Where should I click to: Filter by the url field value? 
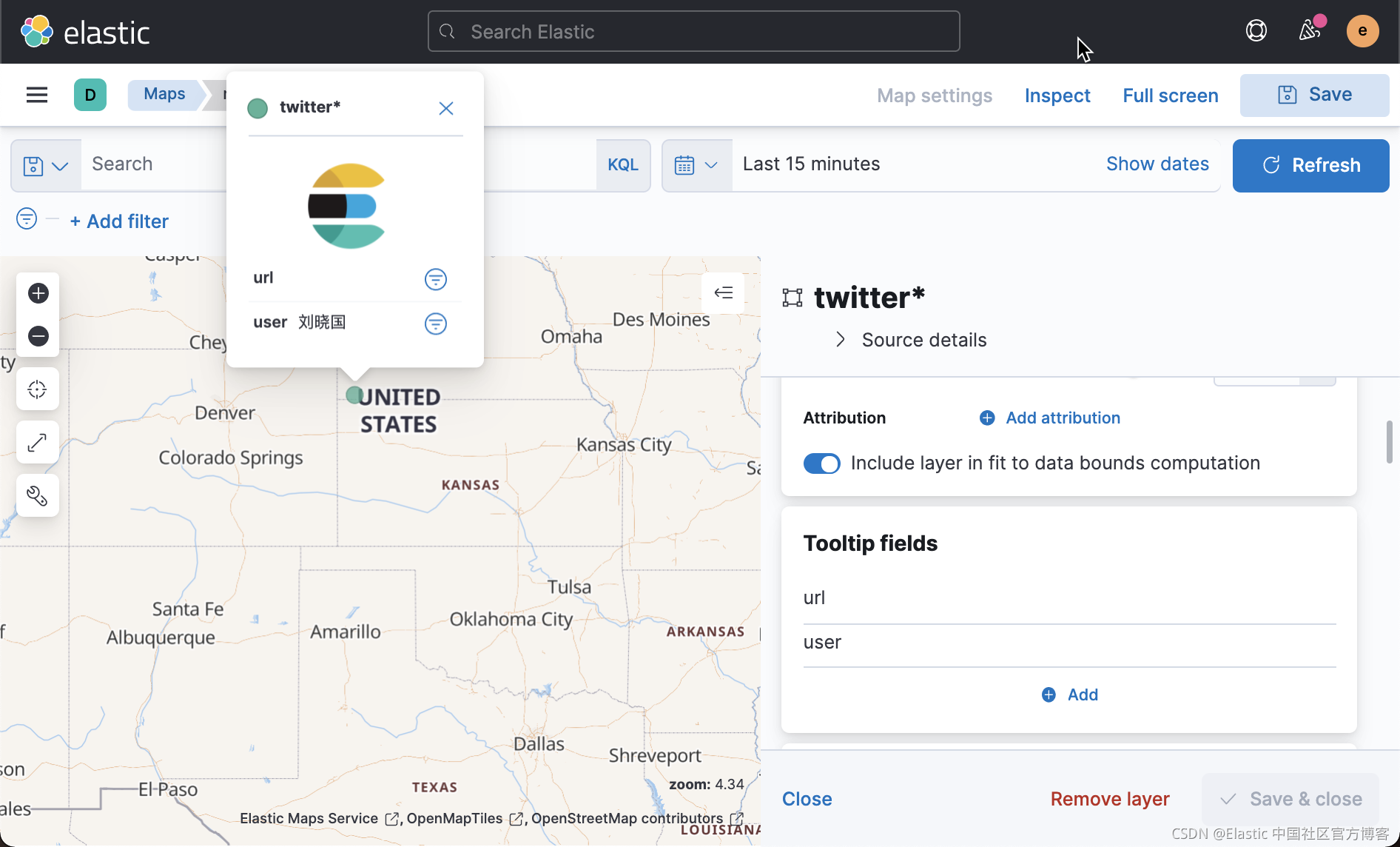(436, 279)
